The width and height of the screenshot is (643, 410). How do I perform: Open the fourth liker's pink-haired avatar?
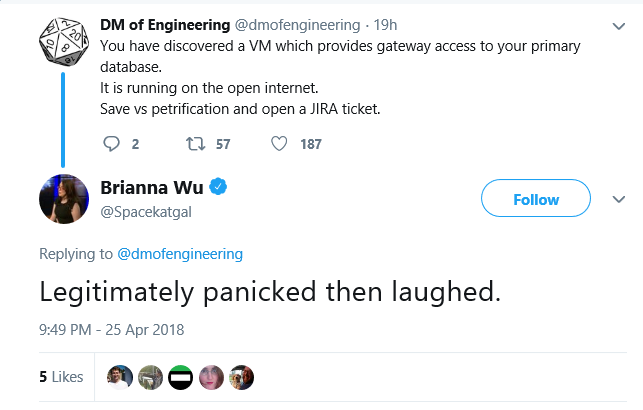click(x=211, y=377)
